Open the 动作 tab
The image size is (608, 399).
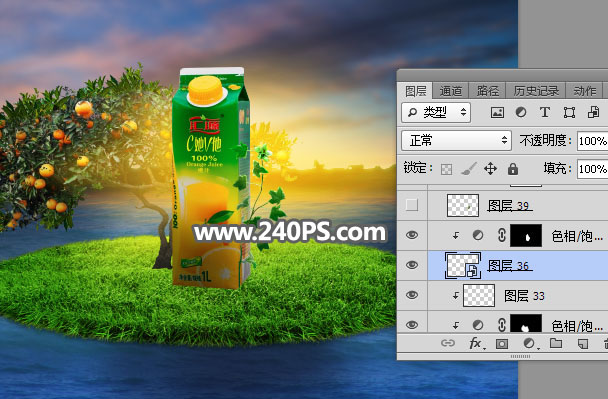[584, 91]
